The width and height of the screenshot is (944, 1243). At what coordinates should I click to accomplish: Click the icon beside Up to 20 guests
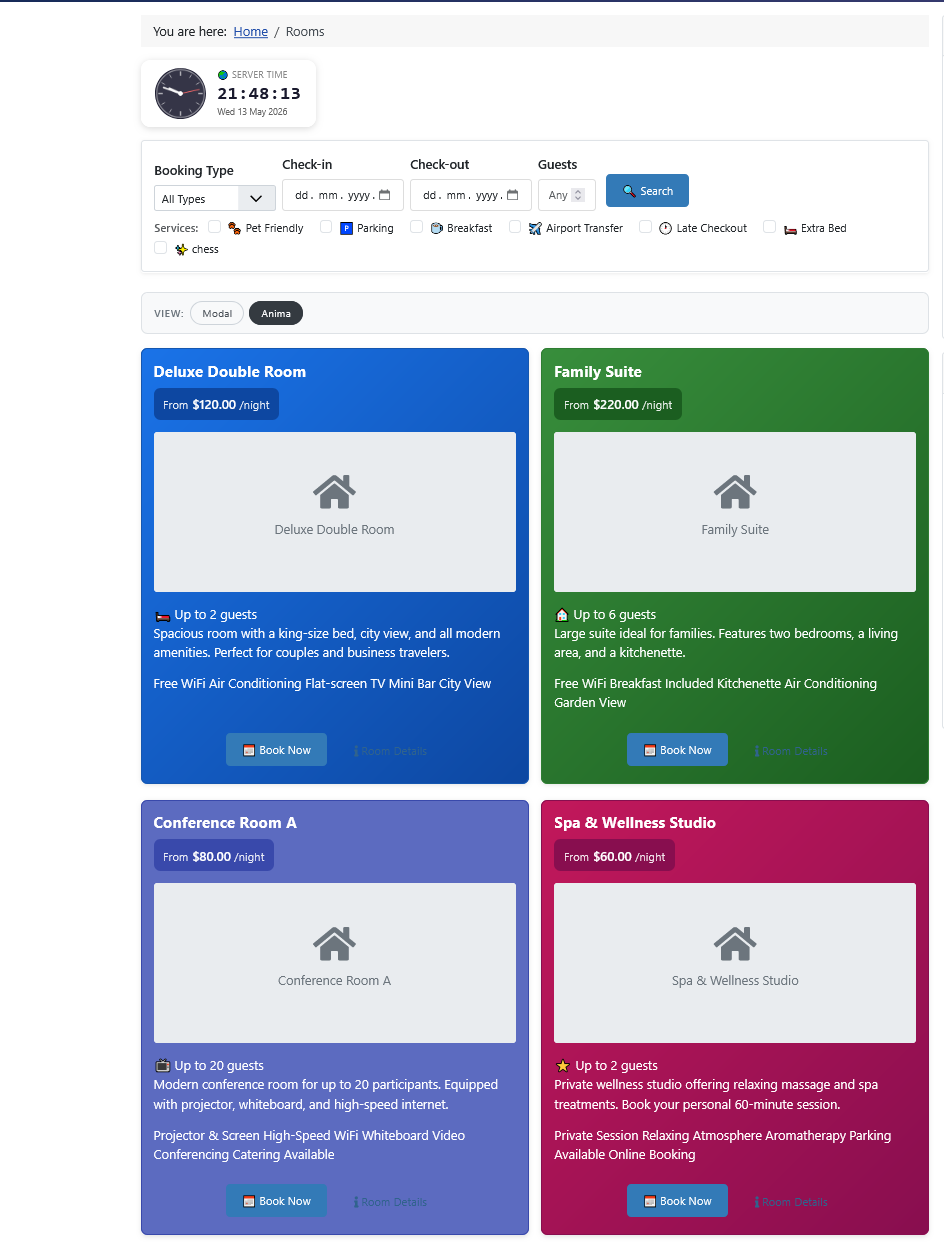pos(162,1066)
